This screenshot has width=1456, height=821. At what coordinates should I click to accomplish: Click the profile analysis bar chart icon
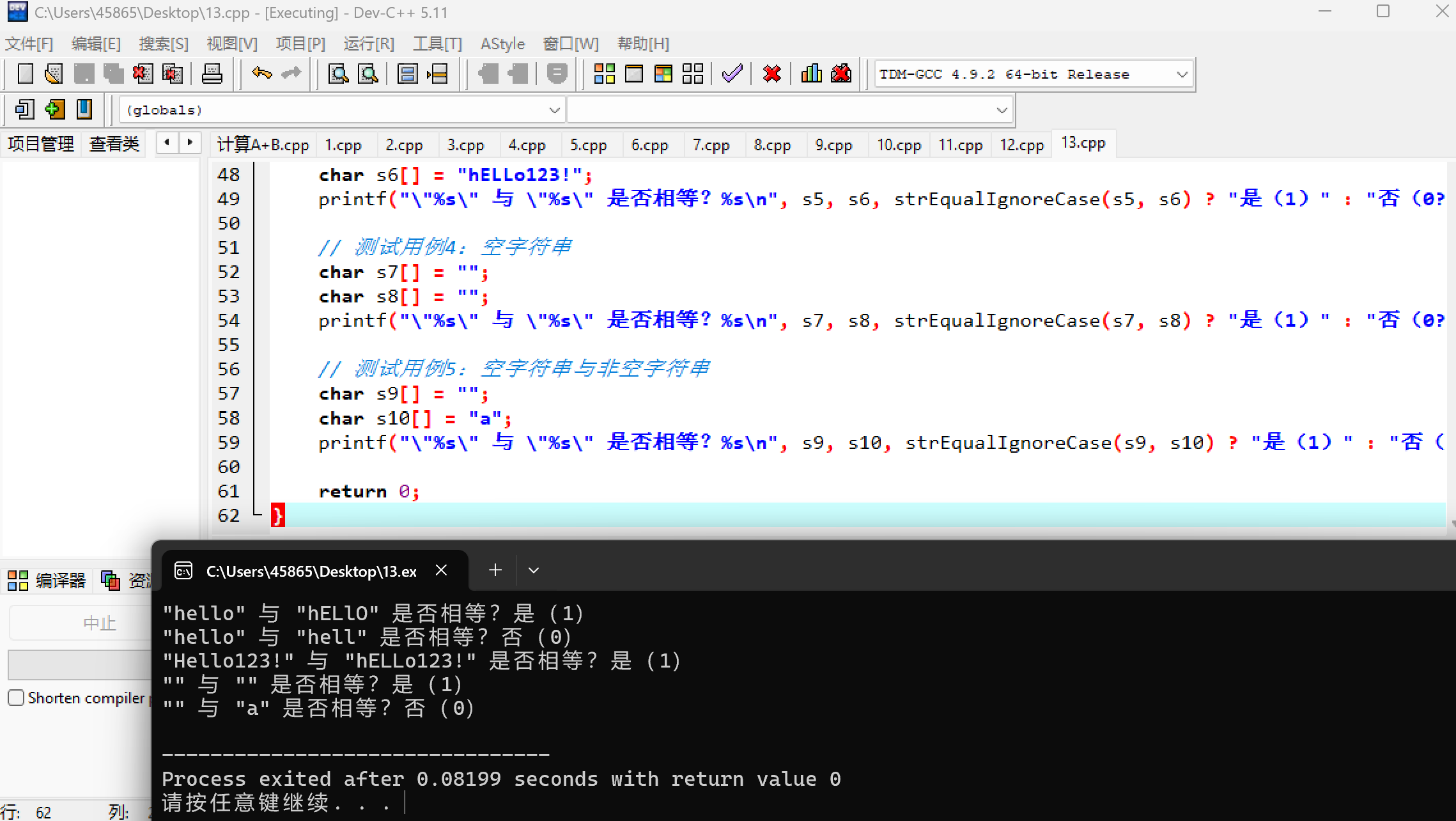[x=811, y=74]
